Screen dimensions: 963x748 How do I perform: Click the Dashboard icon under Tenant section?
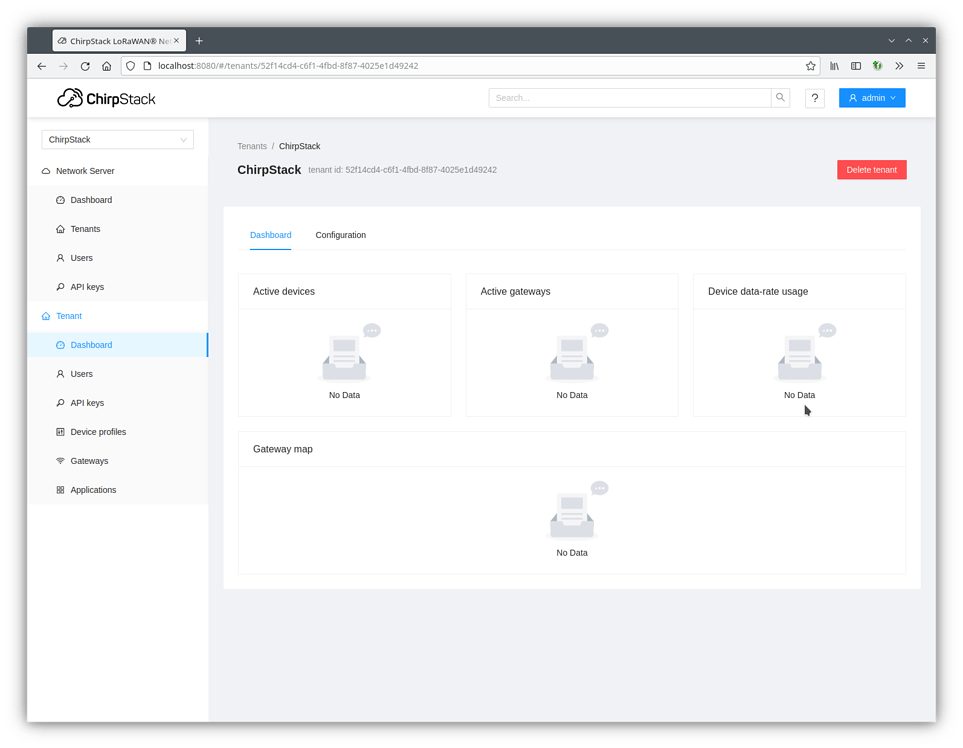(60, 344)
